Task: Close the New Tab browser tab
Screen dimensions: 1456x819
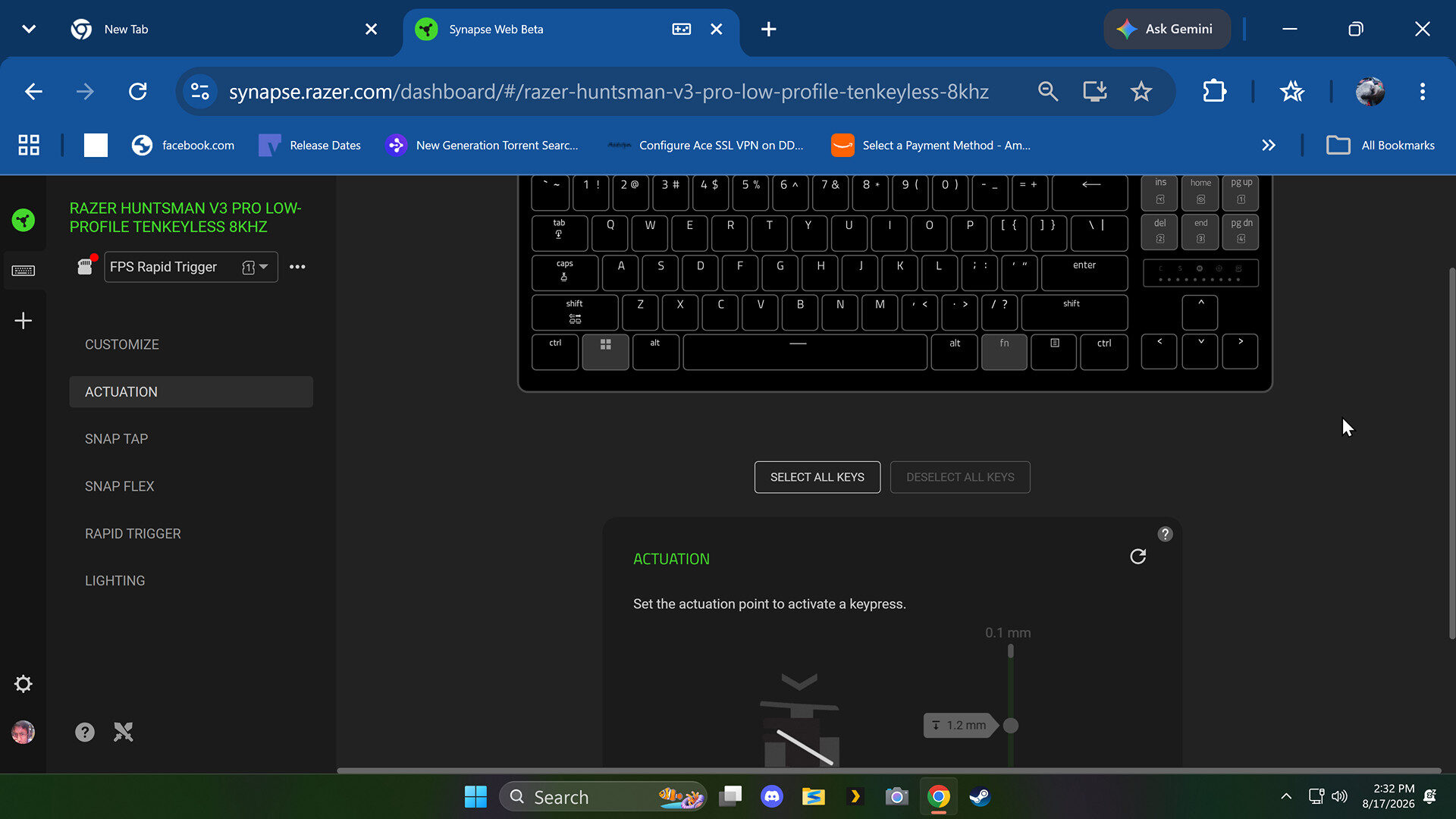Action: [371, 29]
